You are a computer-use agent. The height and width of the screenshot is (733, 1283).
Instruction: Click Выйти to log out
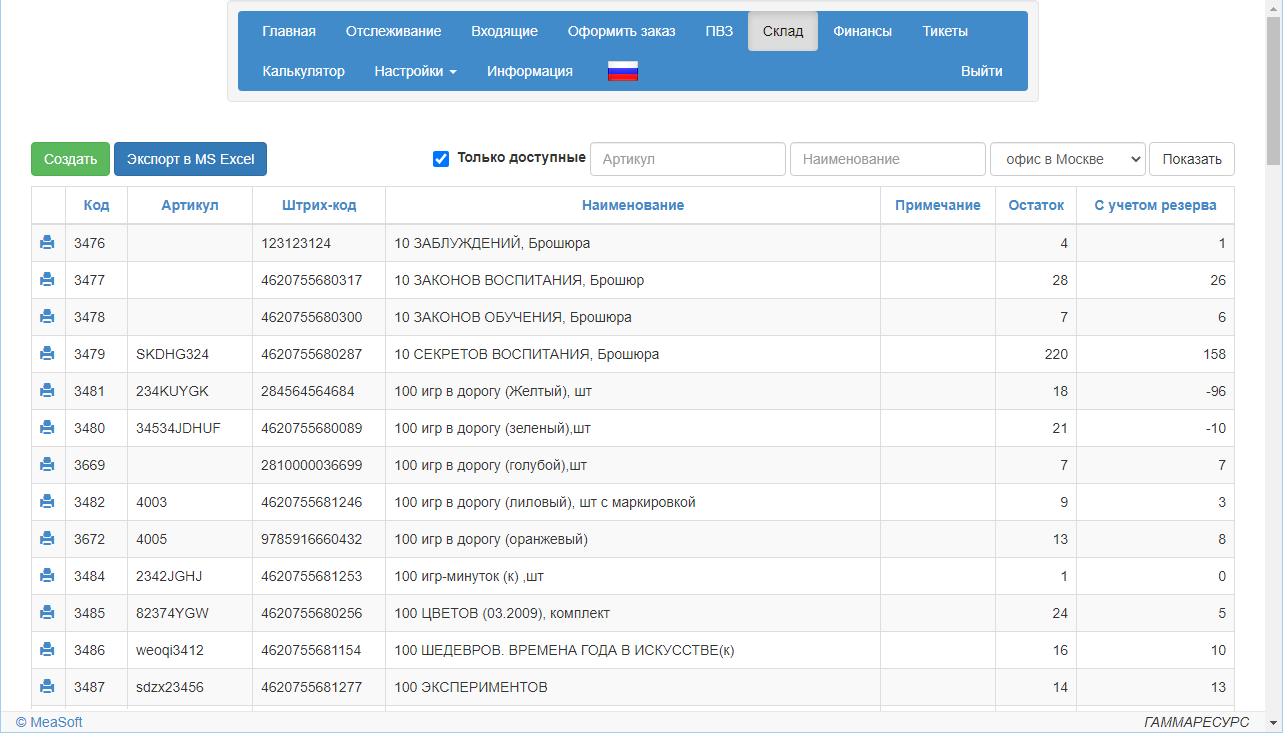pos(982,71)
